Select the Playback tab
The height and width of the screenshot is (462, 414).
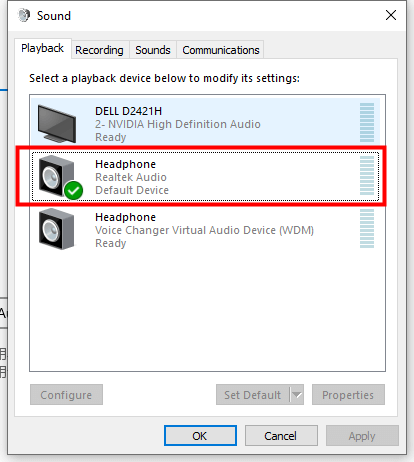pos(43,49)
